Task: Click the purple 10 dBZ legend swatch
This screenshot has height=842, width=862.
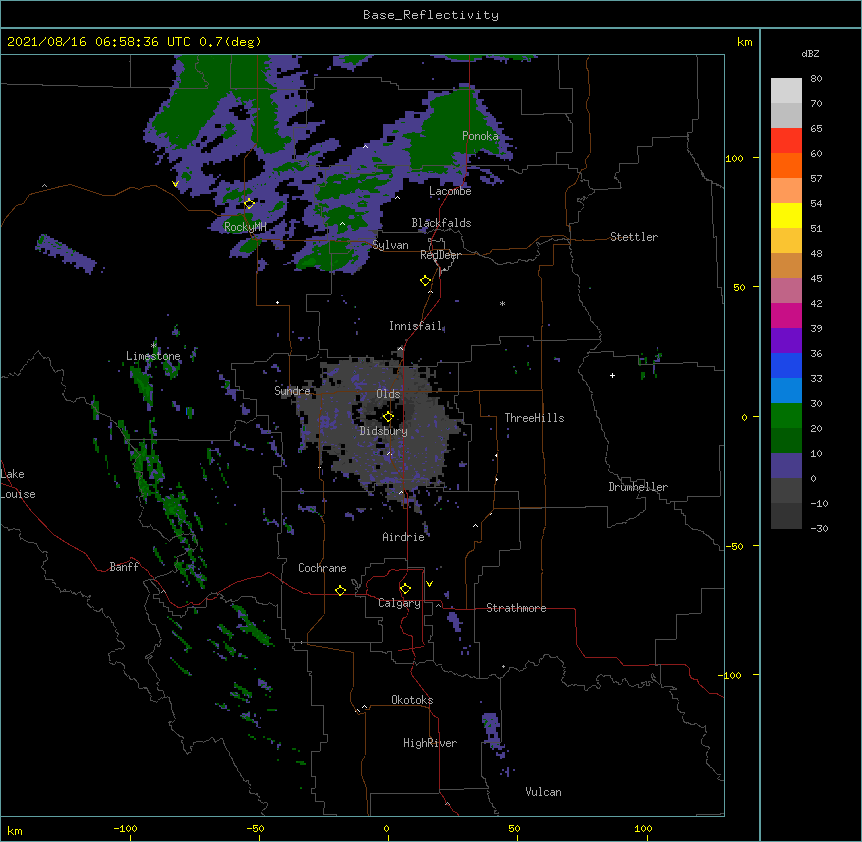Action: coord(786,466)
